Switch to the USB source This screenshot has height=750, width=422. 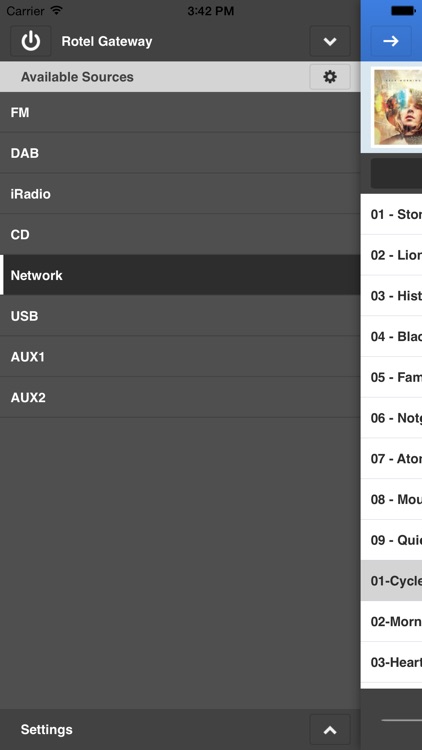pos(180,316)
